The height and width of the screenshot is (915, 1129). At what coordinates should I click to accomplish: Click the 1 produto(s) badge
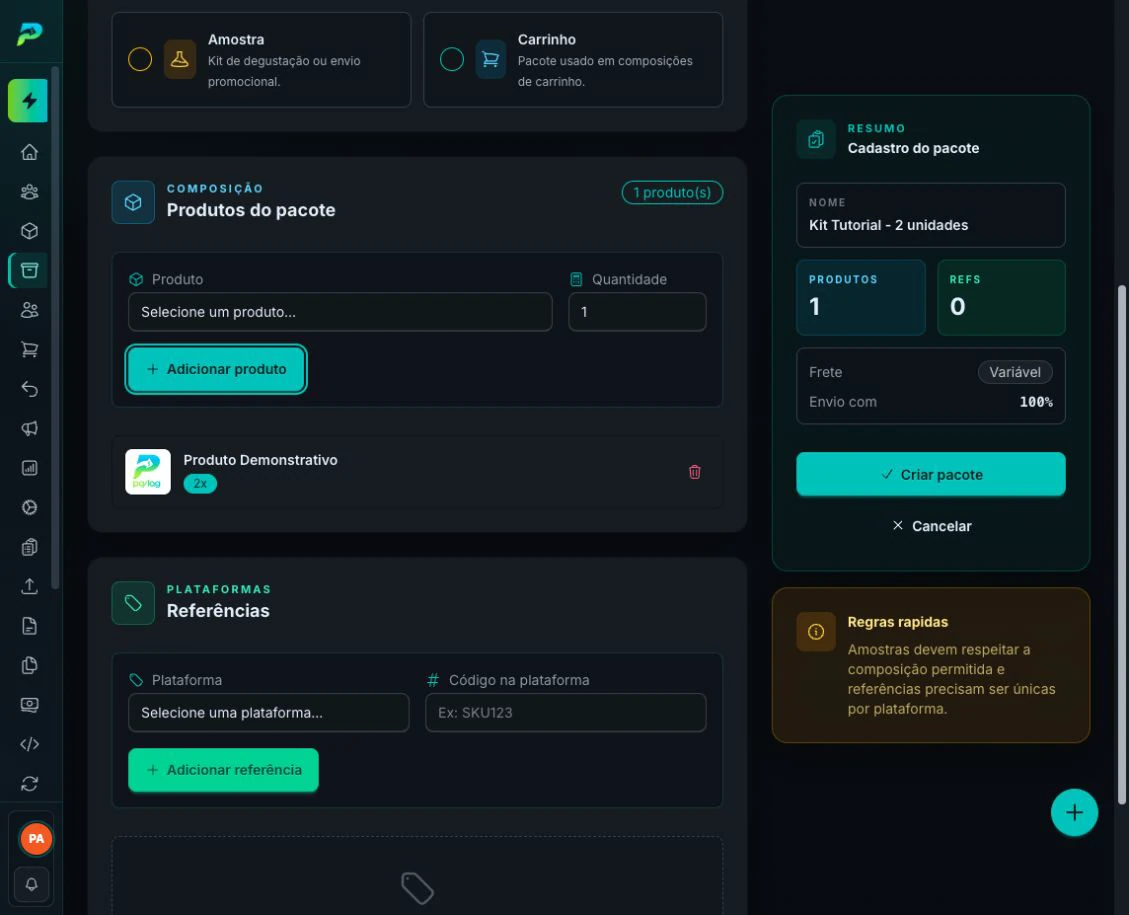(x=672, y=193)
